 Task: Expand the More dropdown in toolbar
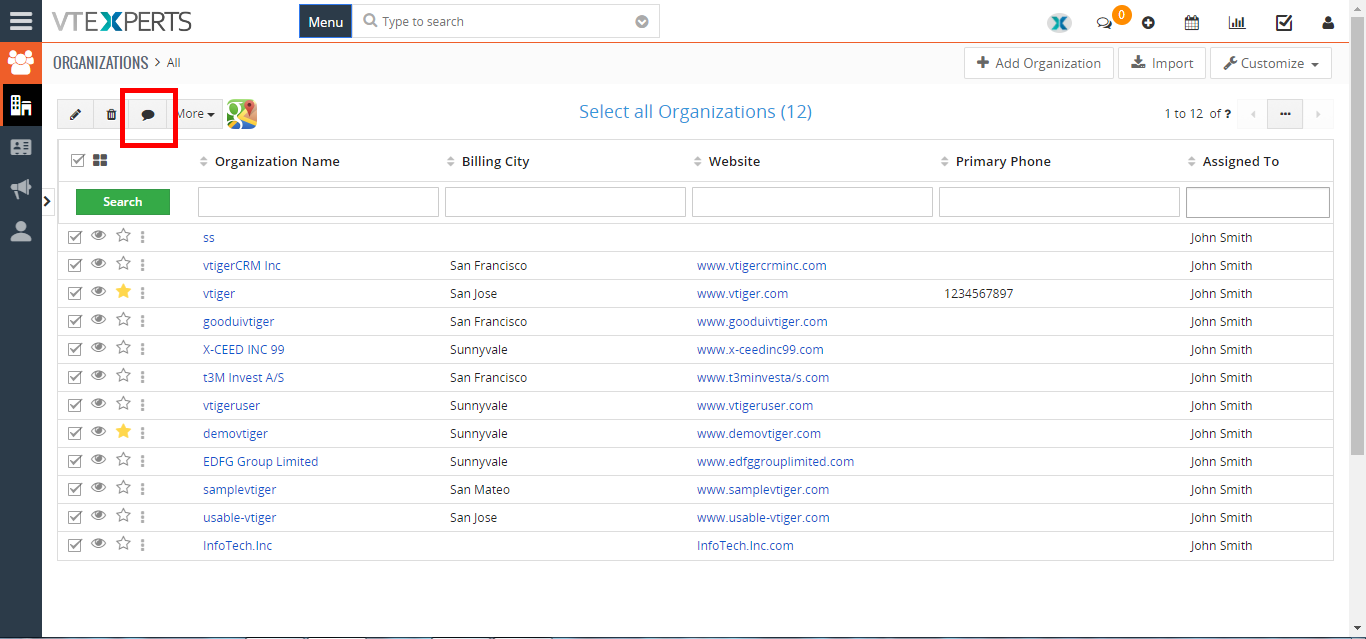(x=195, y=114)
